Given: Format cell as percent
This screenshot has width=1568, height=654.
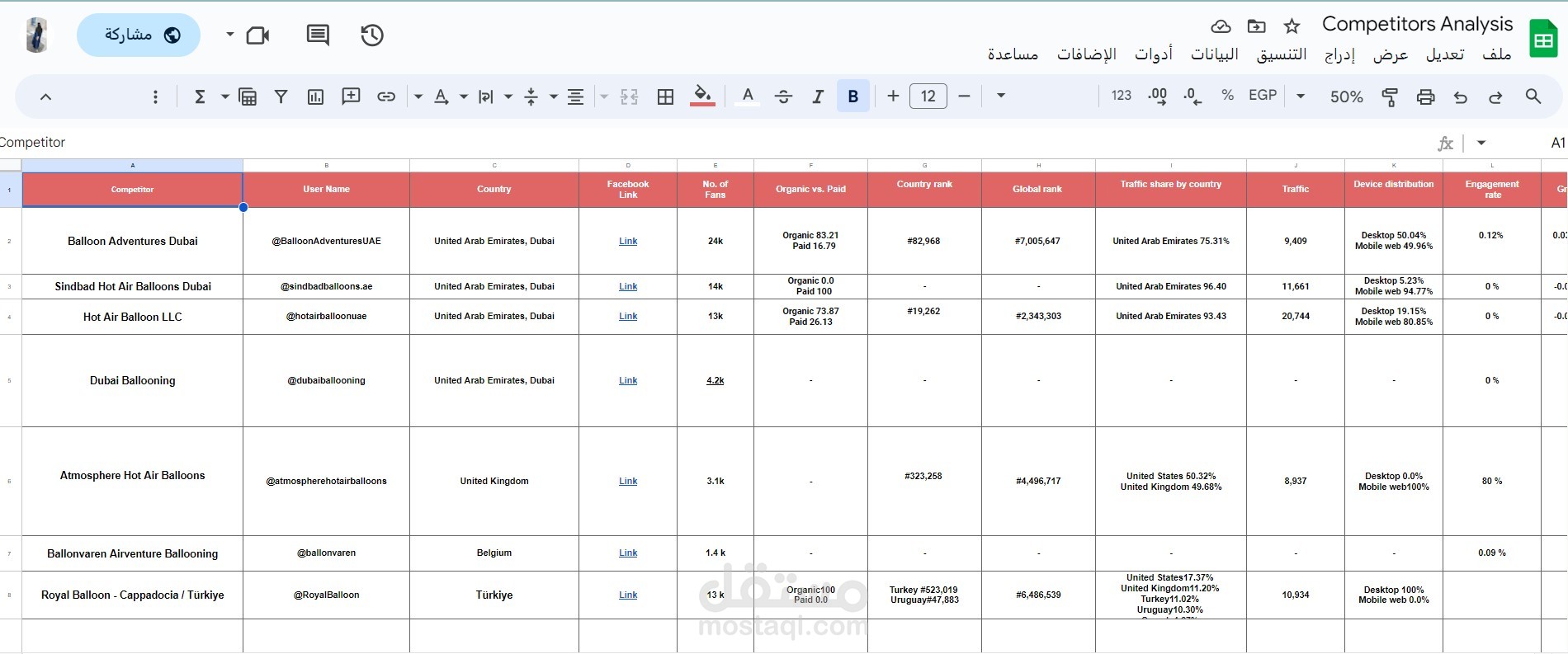Looking at the screenshot, I should 1228,96.
